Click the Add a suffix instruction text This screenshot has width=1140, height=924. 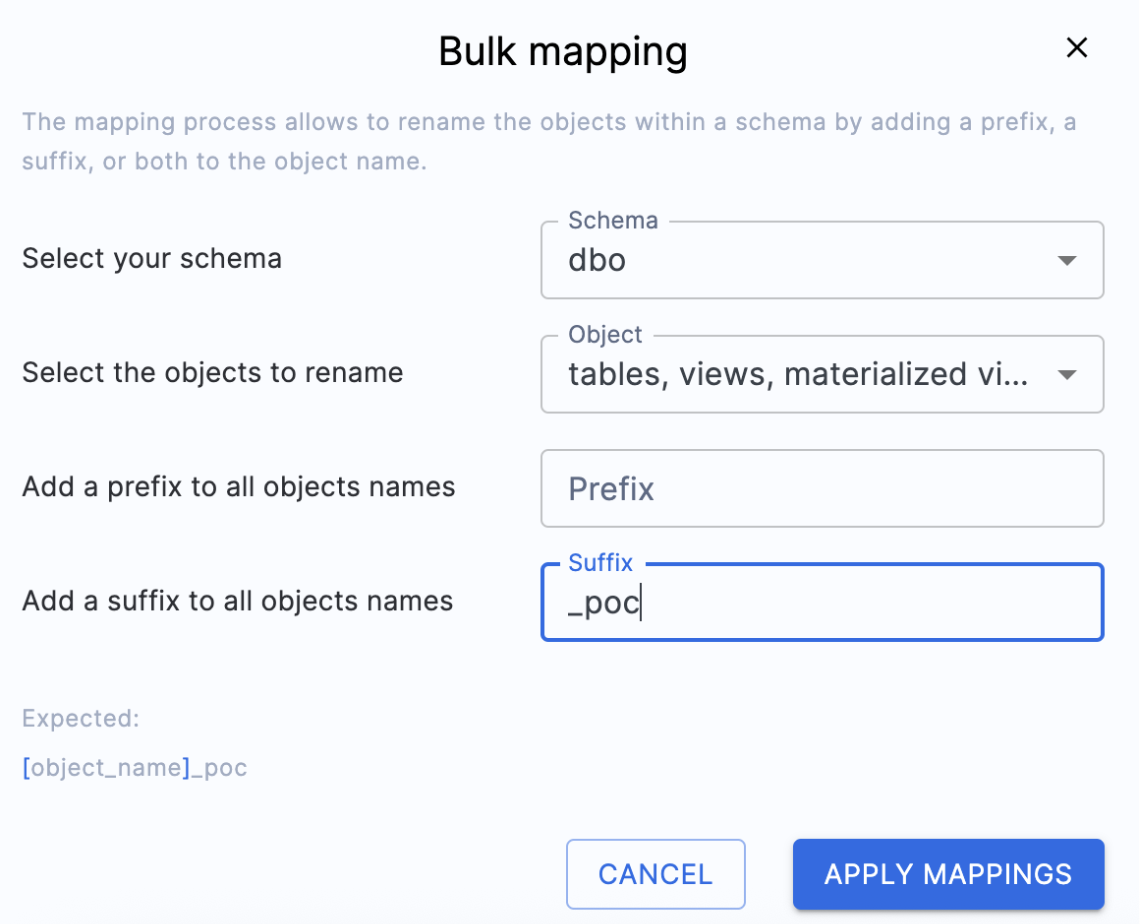pos(237,601)
